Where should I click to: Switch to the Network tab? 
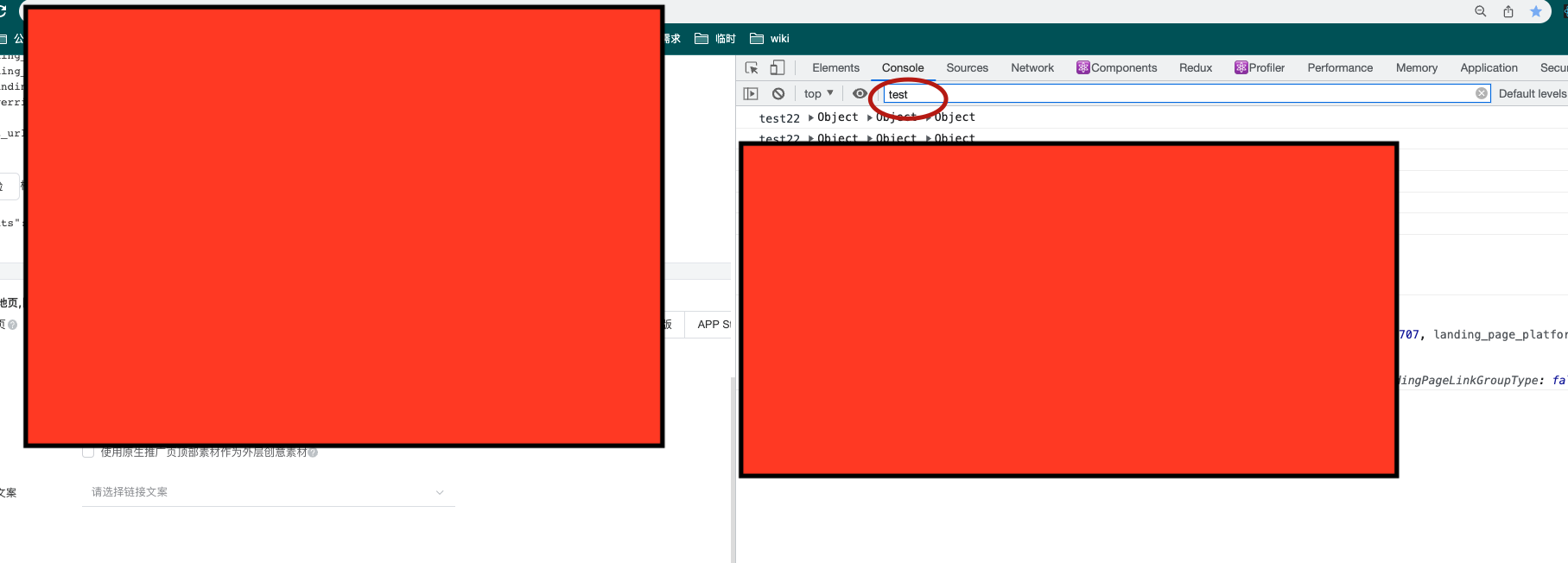[1032, 67]
